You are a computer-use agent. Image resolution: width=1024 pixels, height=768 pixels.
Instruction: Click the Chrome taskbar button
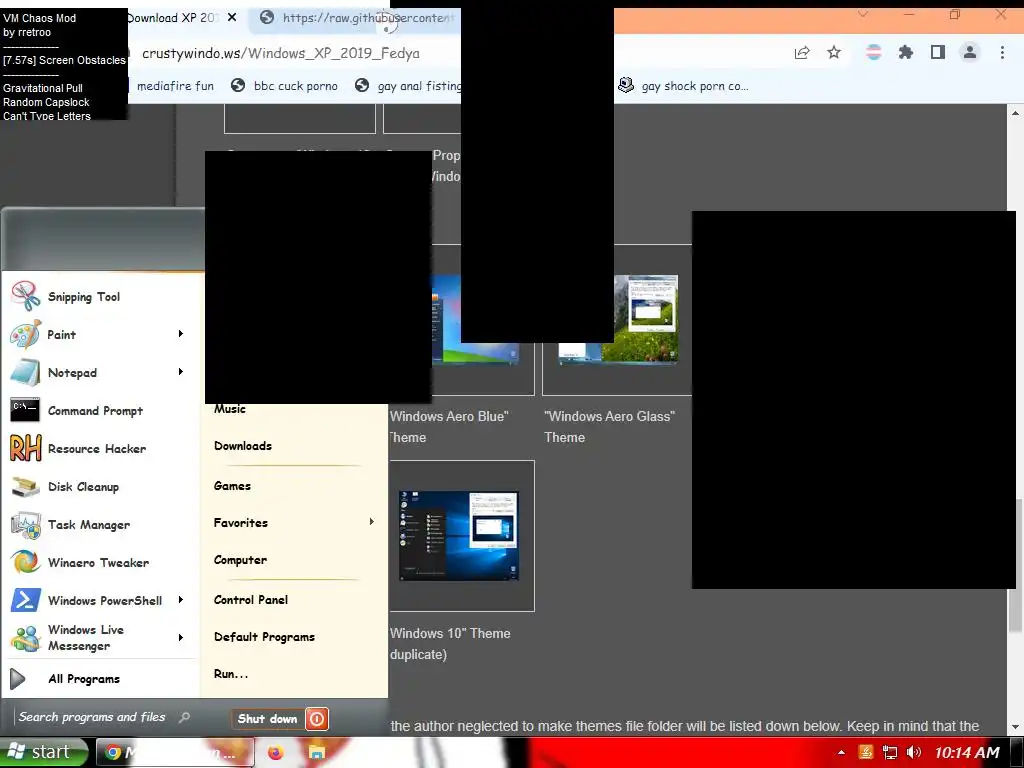click(175, 753)
